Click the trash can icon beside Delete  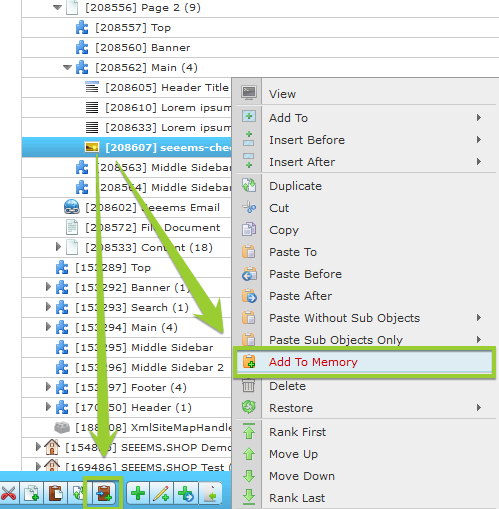tap(248, 386)
